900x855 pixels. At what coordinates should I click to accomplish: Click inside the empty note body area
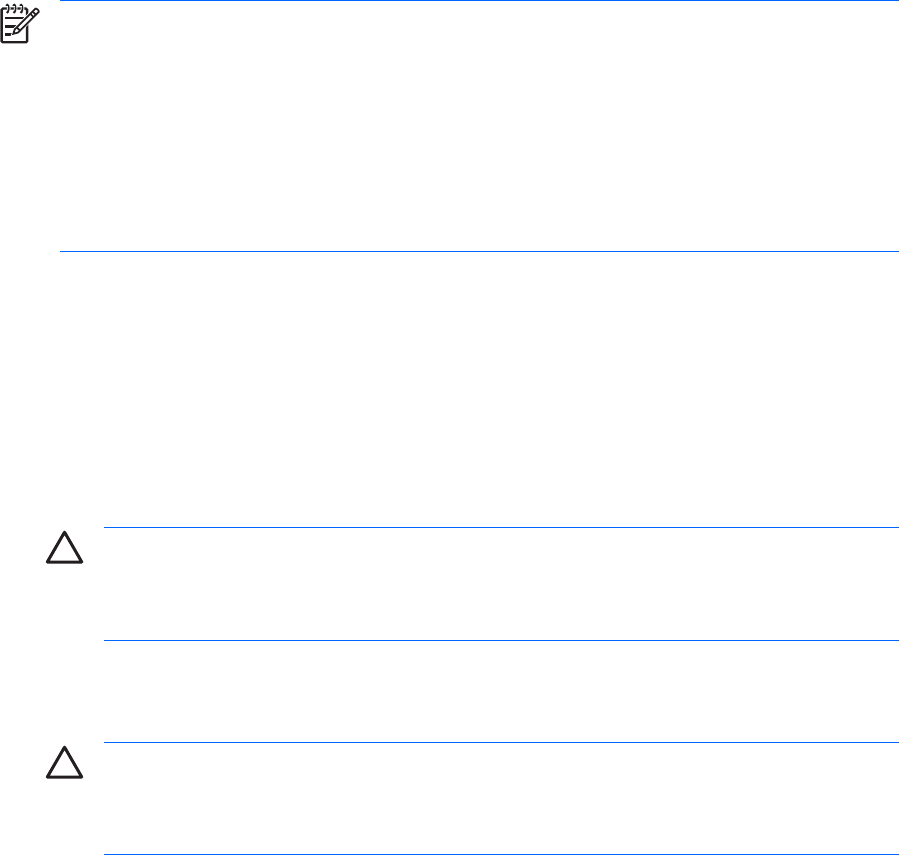click(480, 125)
